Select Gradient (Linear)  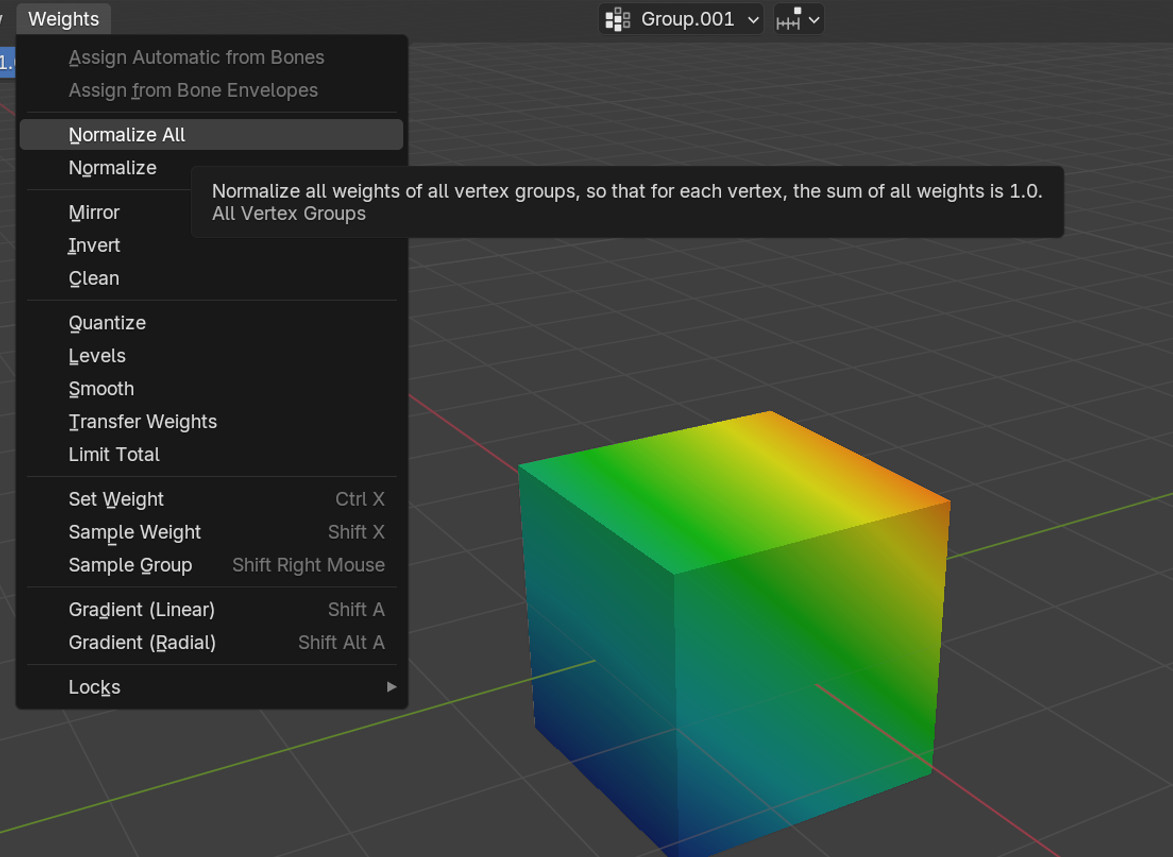coord(211,610)
